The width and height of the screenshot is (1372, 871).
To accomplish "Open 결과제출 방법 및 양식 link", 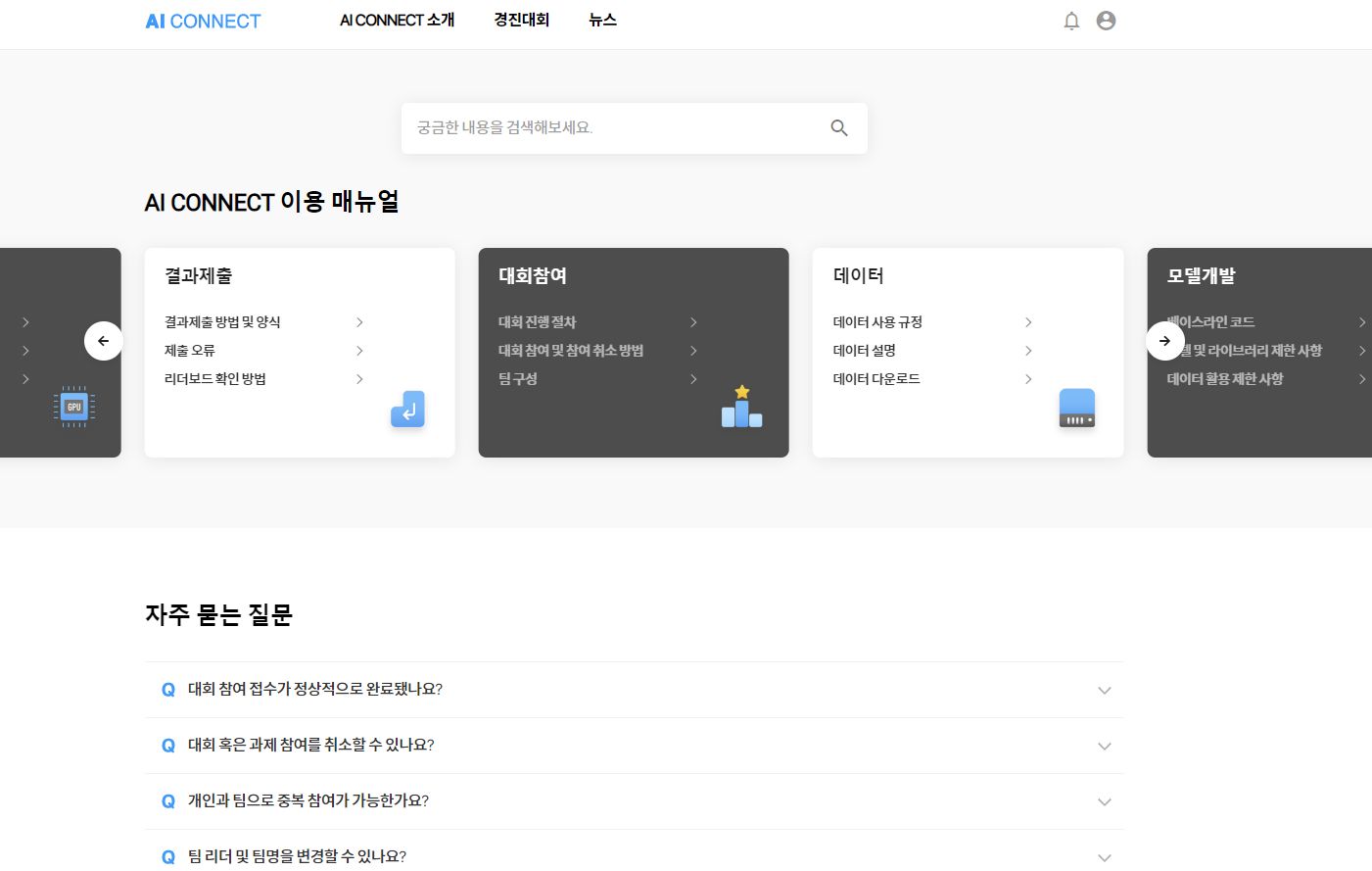I will click(222, 322).
